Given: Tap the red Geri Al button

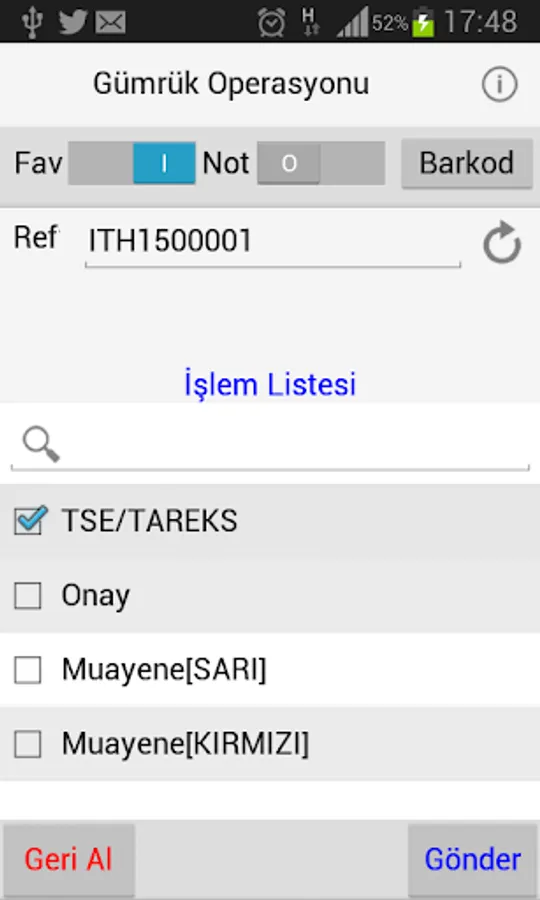Looking at the screenshot, I should coord(68,860).
